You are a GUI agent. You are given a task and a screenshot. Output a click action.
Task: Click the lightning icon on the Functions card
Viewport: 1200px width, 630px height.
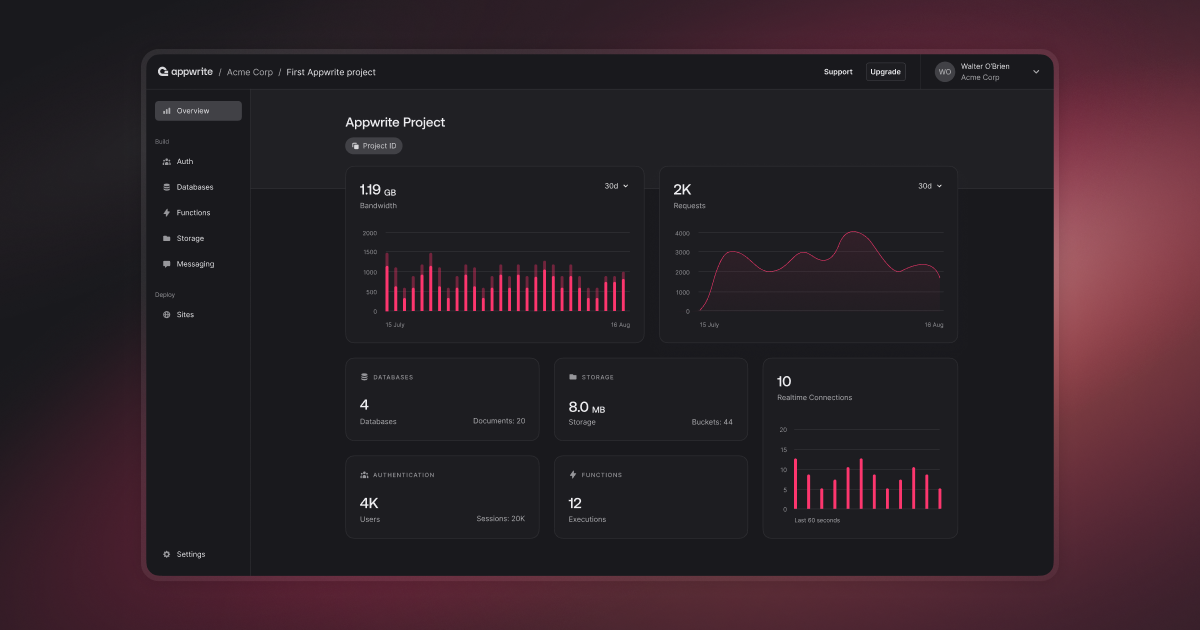pos(571,475)
